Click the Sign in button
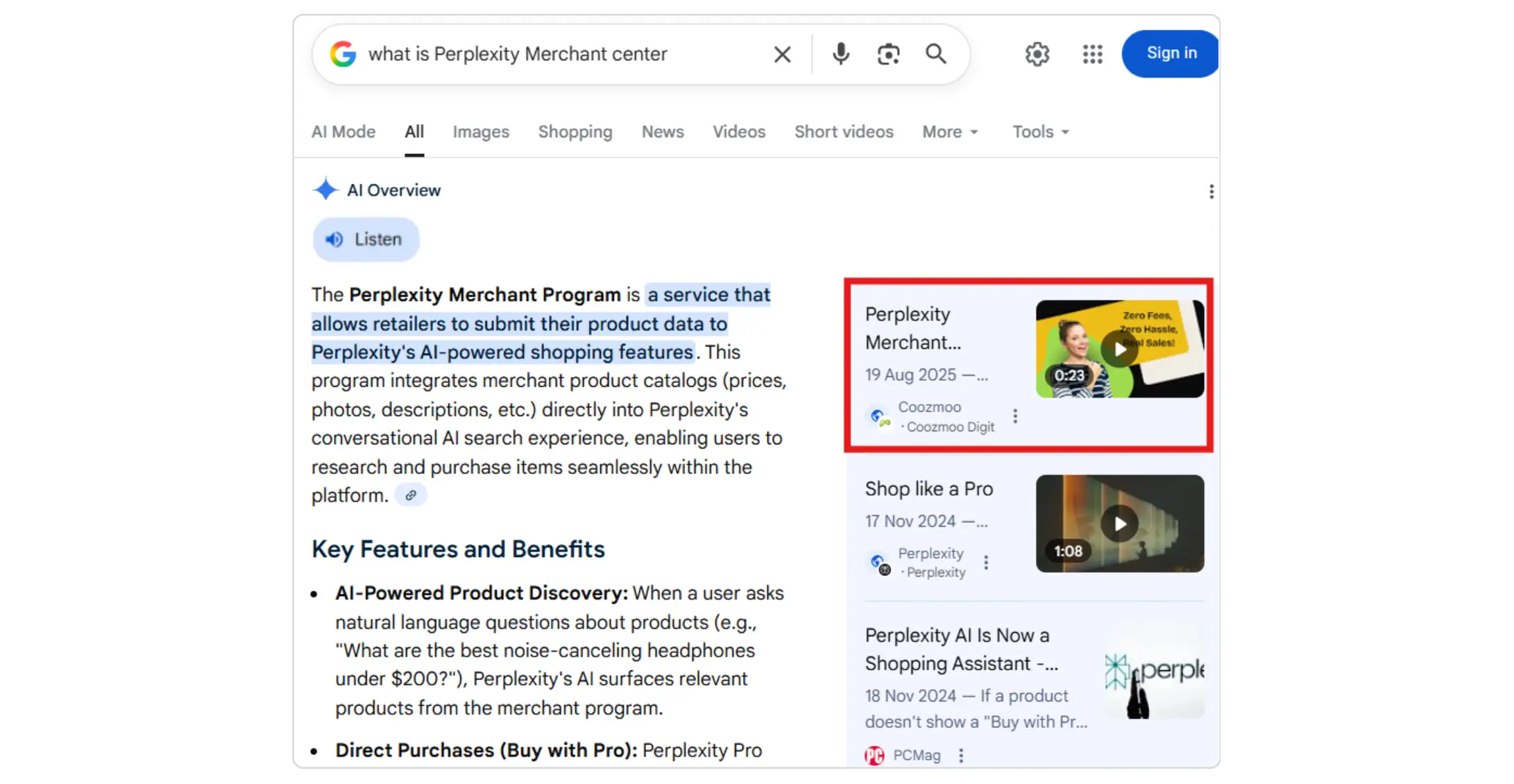The width and height of the screenshot is (1514, 784). (1171, 53)
